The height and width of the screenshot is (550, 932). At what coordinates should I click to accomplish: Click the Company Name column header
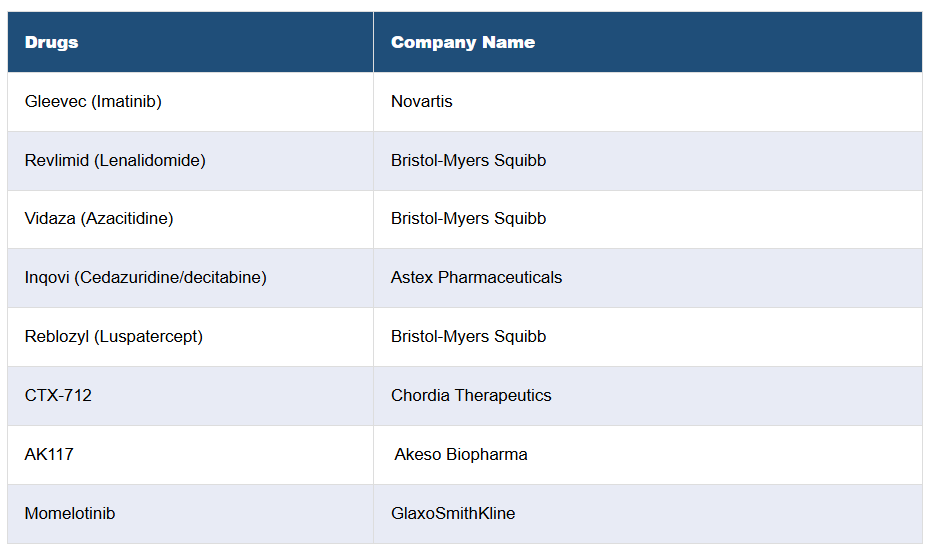[x=462, y=42]
